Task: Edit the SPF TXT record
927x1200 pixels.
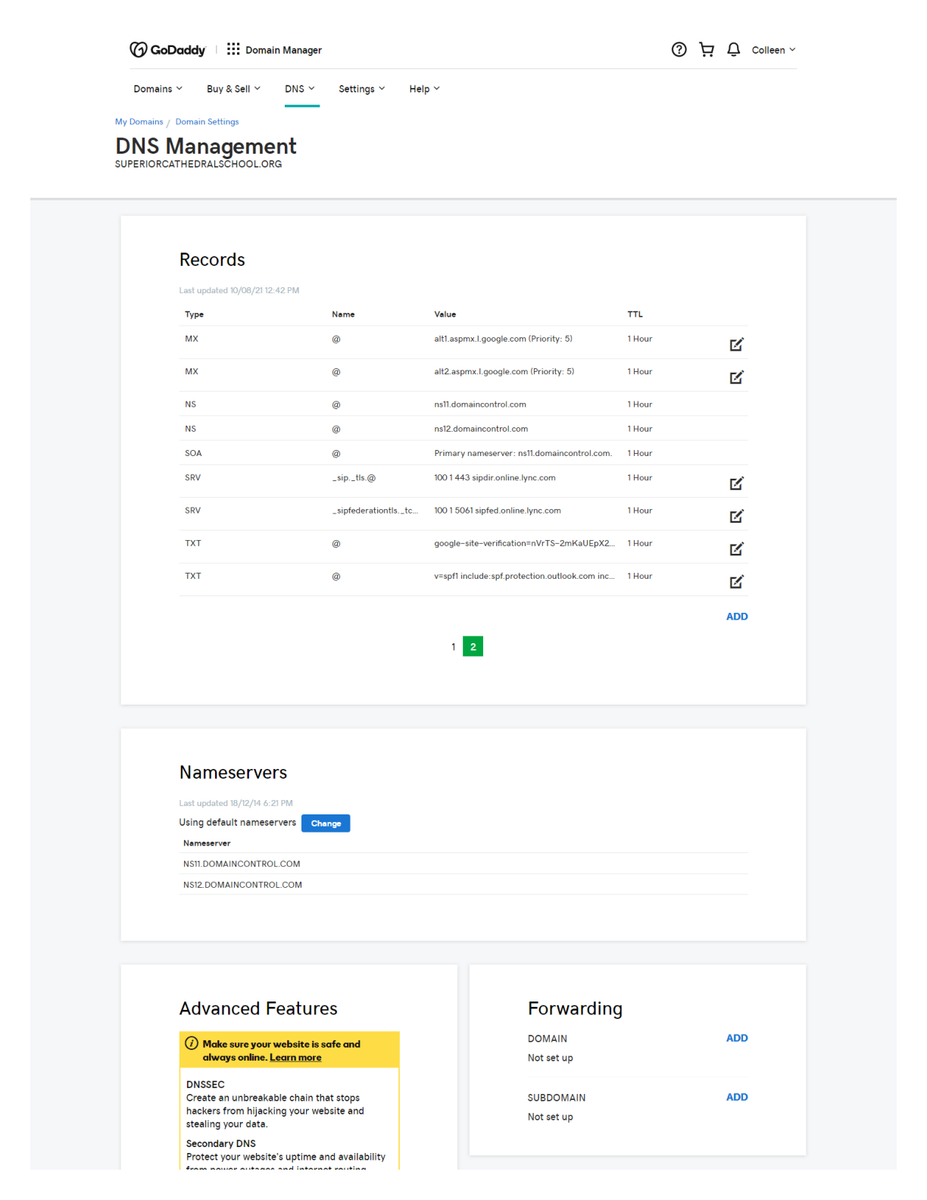Action: click(736, 582)
